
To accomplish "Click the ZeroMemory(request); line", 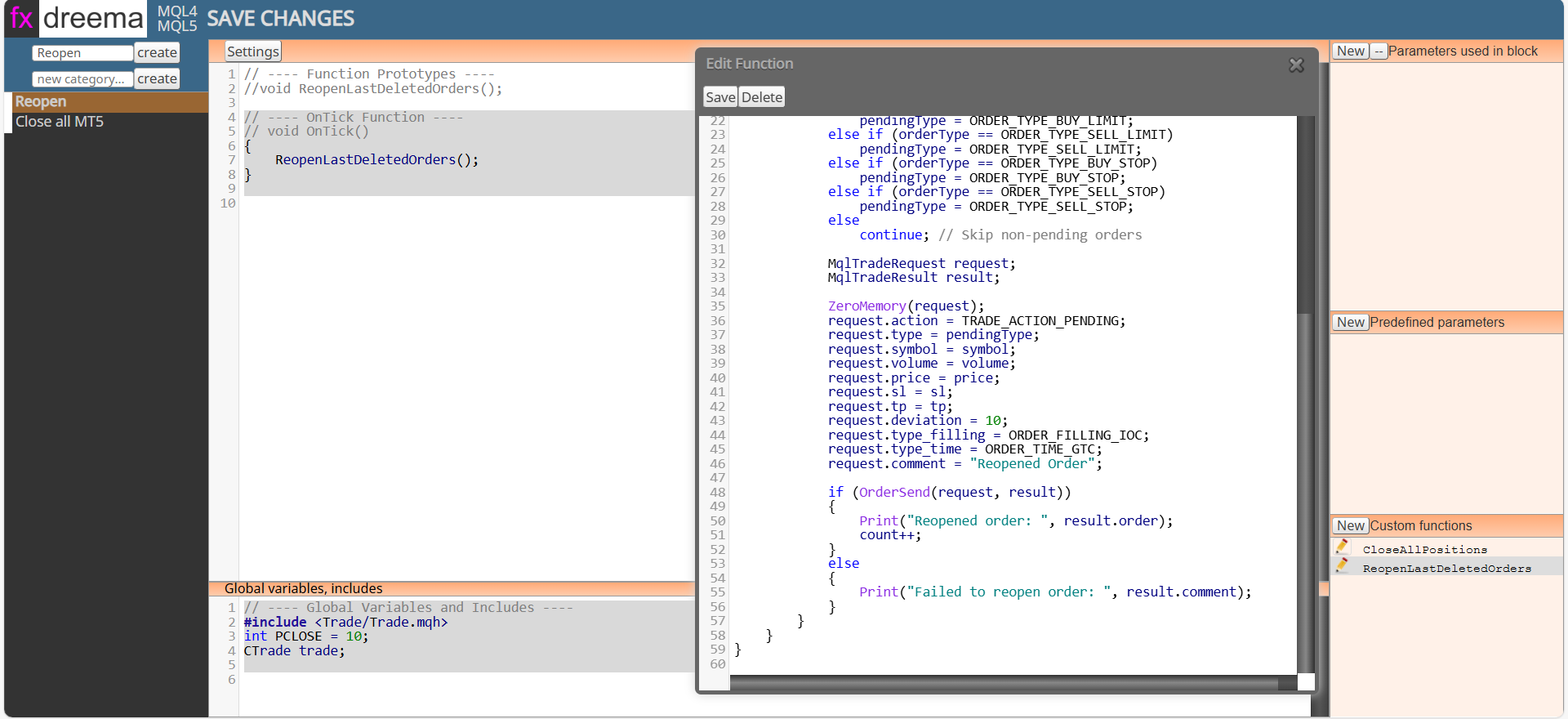I will coord(906,306).
